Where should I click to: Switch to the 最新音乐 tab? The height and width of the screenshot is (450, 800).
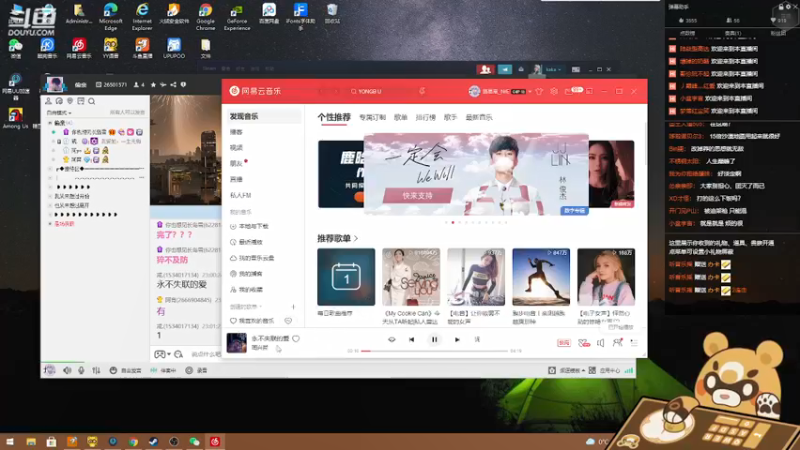pos(479,117)
